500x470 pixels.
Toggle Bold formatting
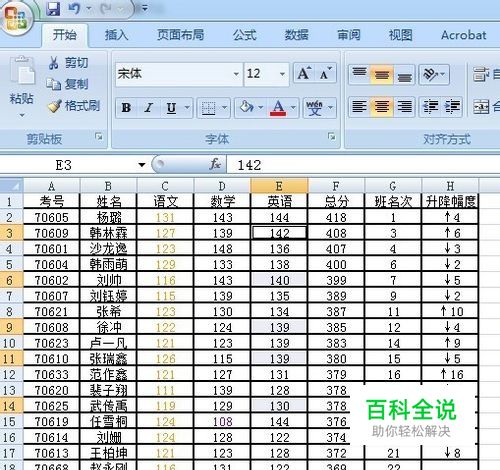click(126, 108)
